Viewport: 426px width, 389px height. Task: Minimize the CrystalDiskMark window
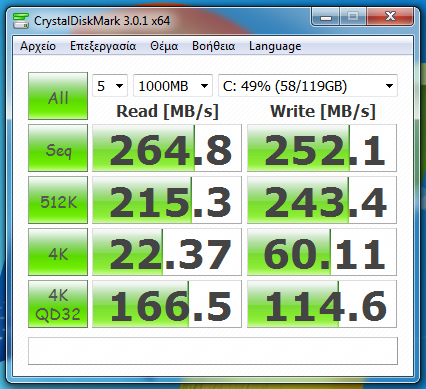(326, 16)
